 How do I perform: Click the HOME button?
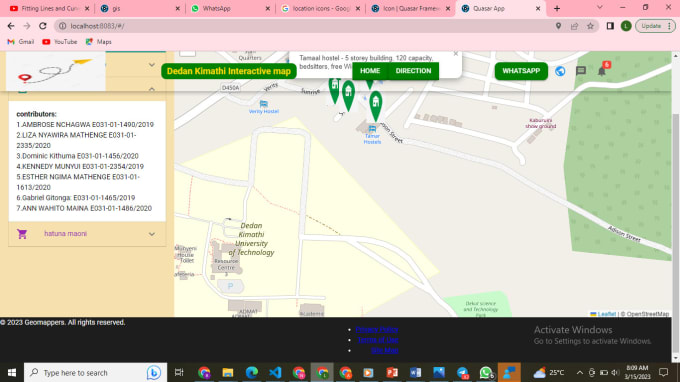click(x=370, y=71)
